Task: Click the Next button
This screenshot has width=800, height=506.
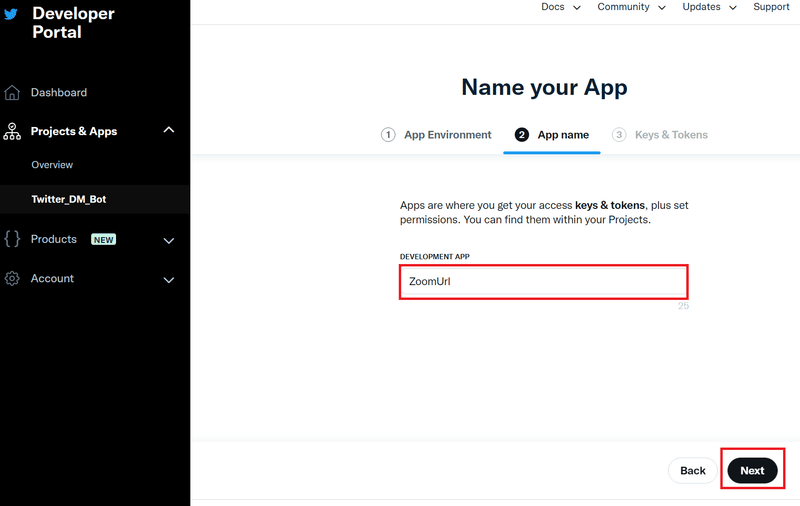Action: 753,471
